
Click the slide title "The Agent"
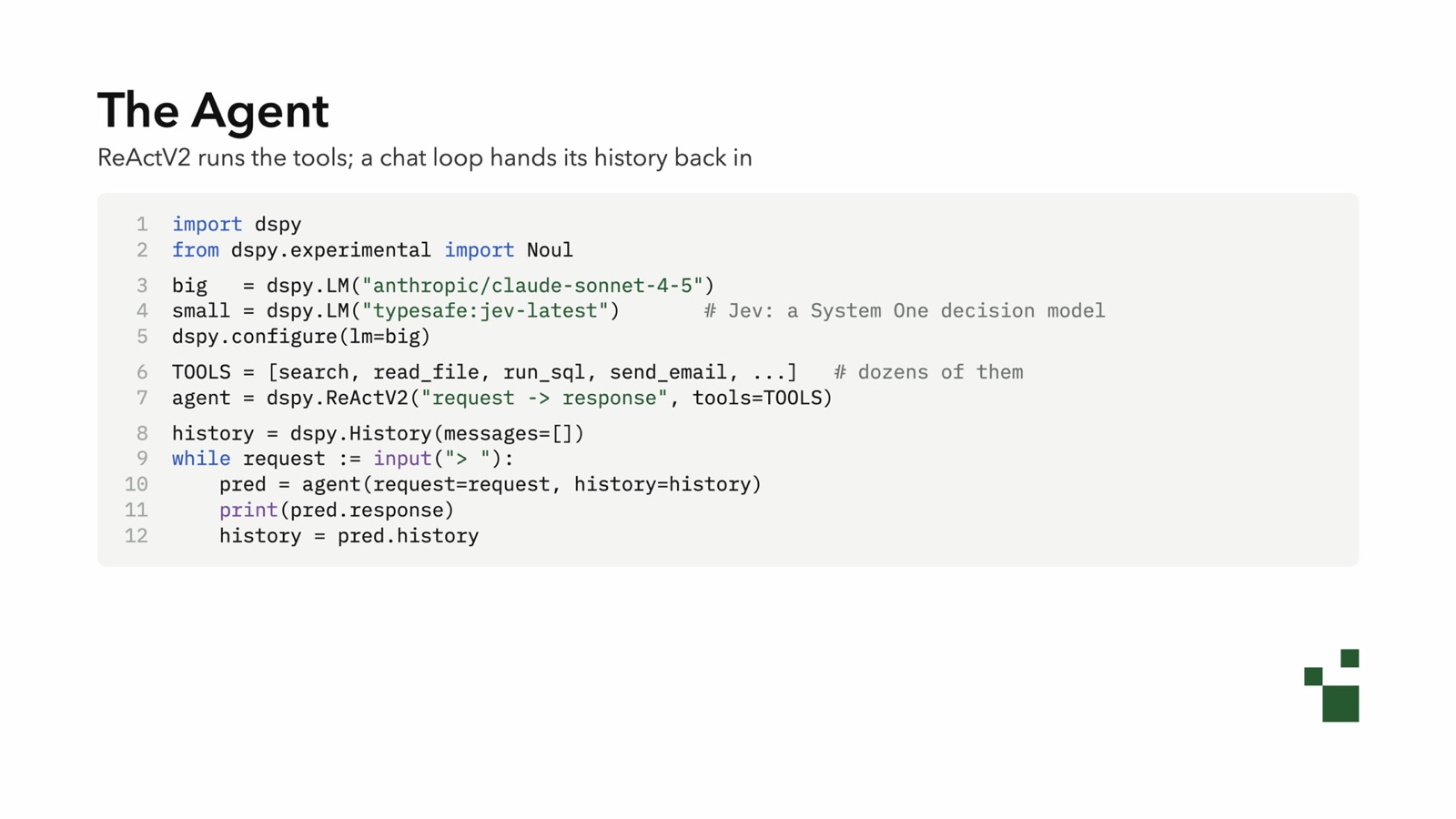tap(213, 111)
